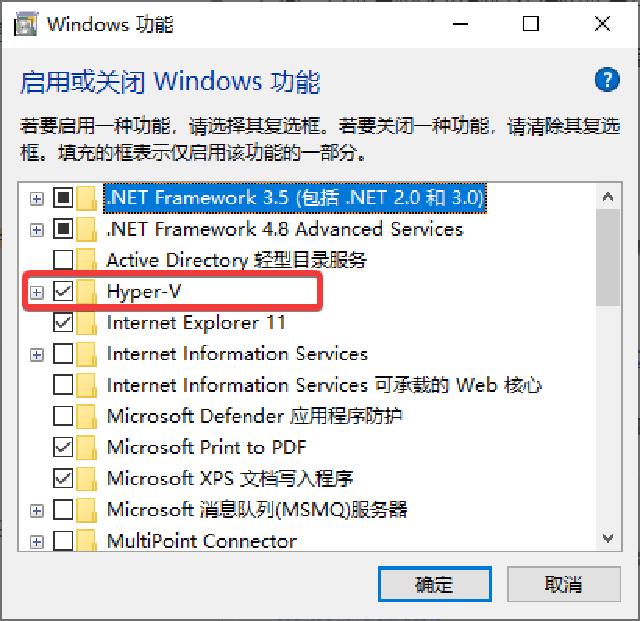
Task: Click the Hyper-V folder icon
Action: pyautogui.click(x=87, y=292)
